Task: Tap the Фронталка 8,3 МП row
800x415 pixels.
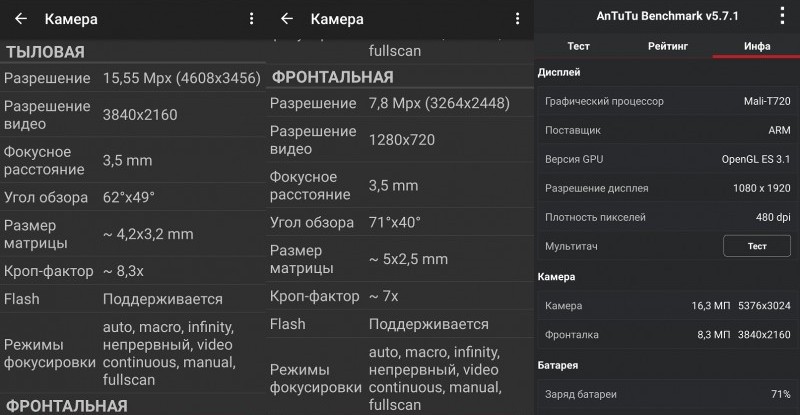Action: (x=666, y=334)
